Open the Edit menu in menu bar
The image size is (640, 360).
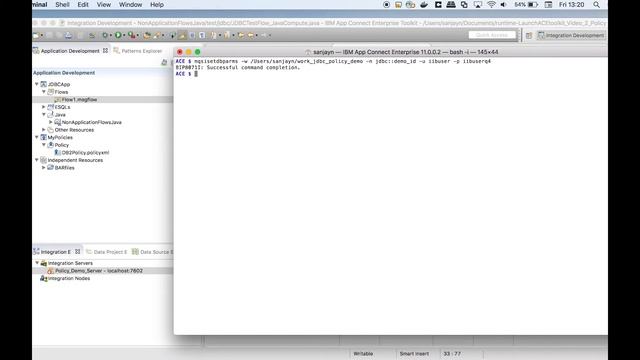click(x=83, y=5)
